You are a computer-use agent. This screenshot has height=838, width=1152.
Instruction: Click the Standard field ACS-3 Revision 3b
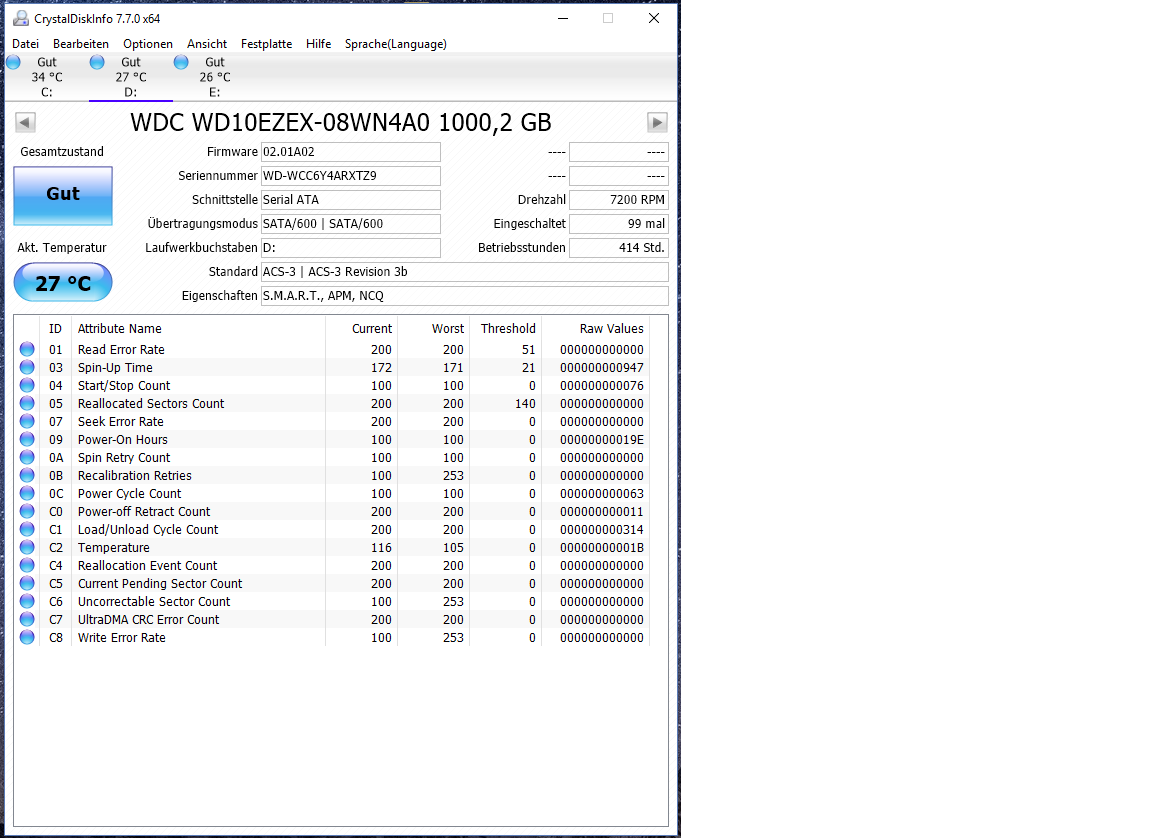tap(465, 272)
